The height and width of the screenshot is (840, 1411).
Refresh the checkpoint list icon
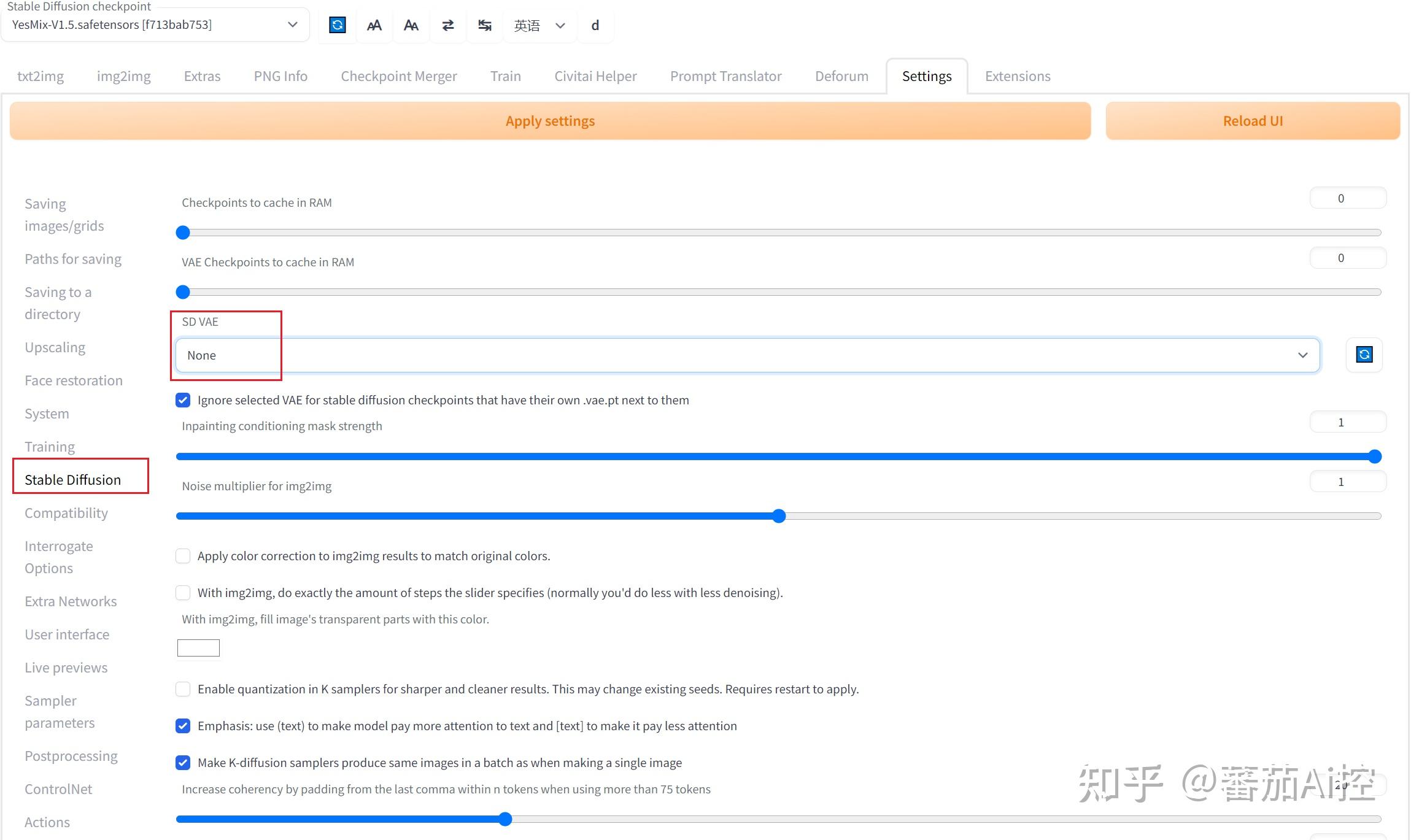pyautogui.click(x=337, y=25)
